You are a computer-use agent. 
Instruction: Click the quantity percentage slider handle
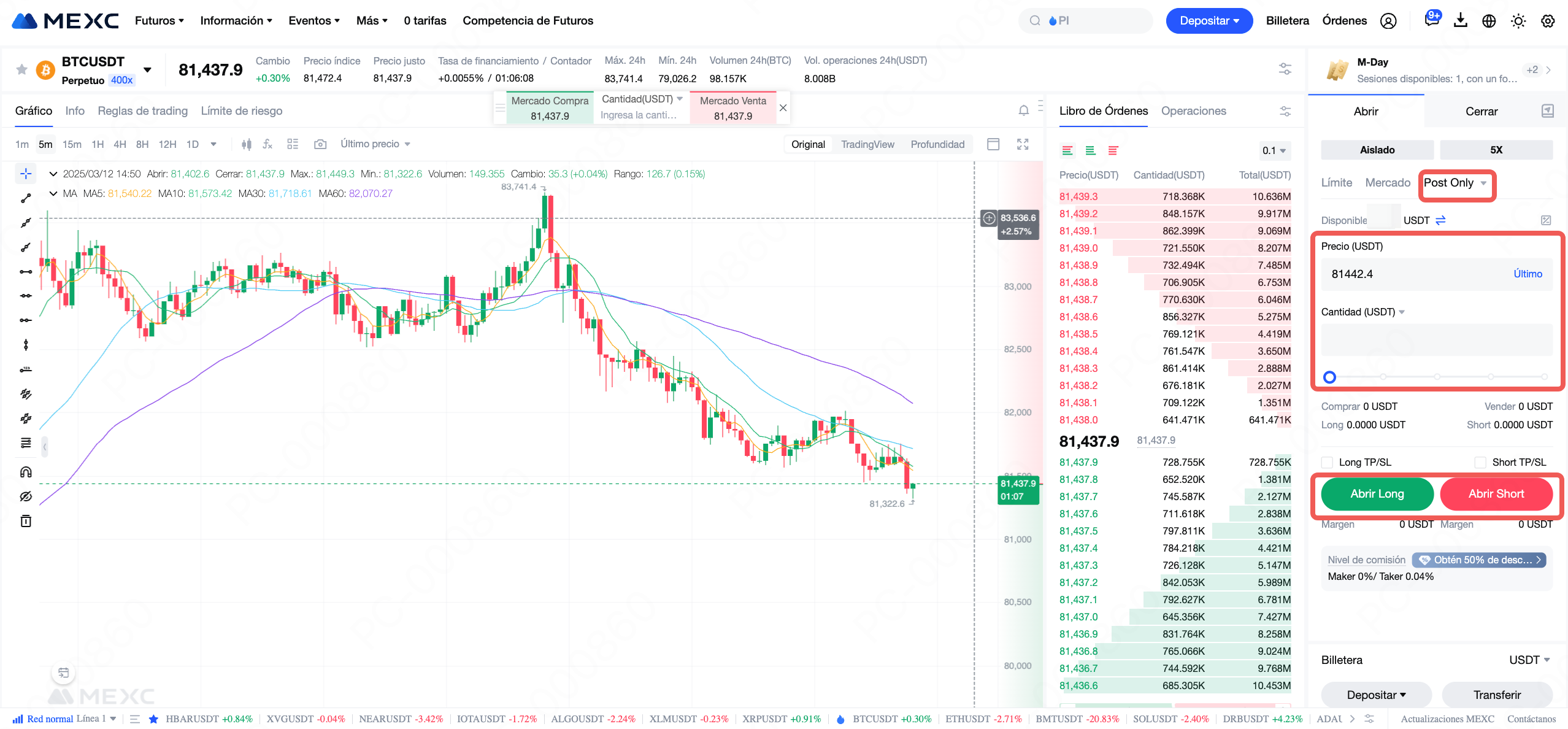(1329, 377)
